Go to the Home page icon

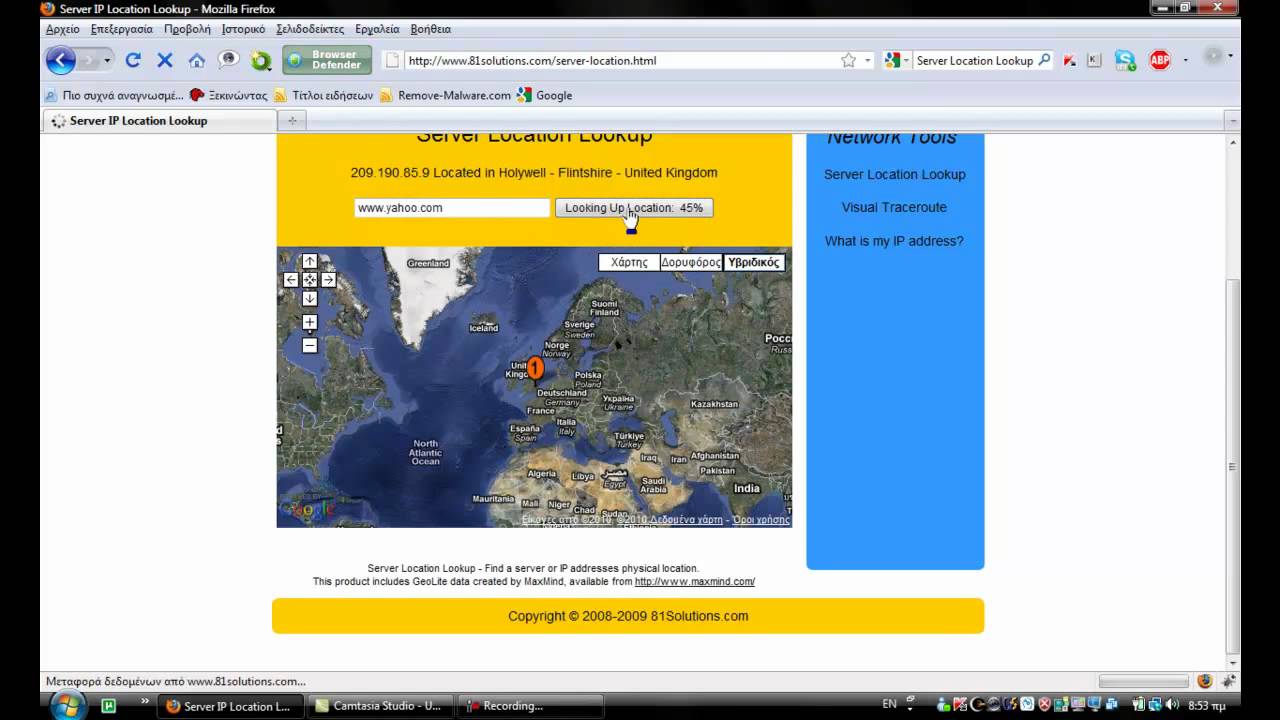tap(196, 60)
